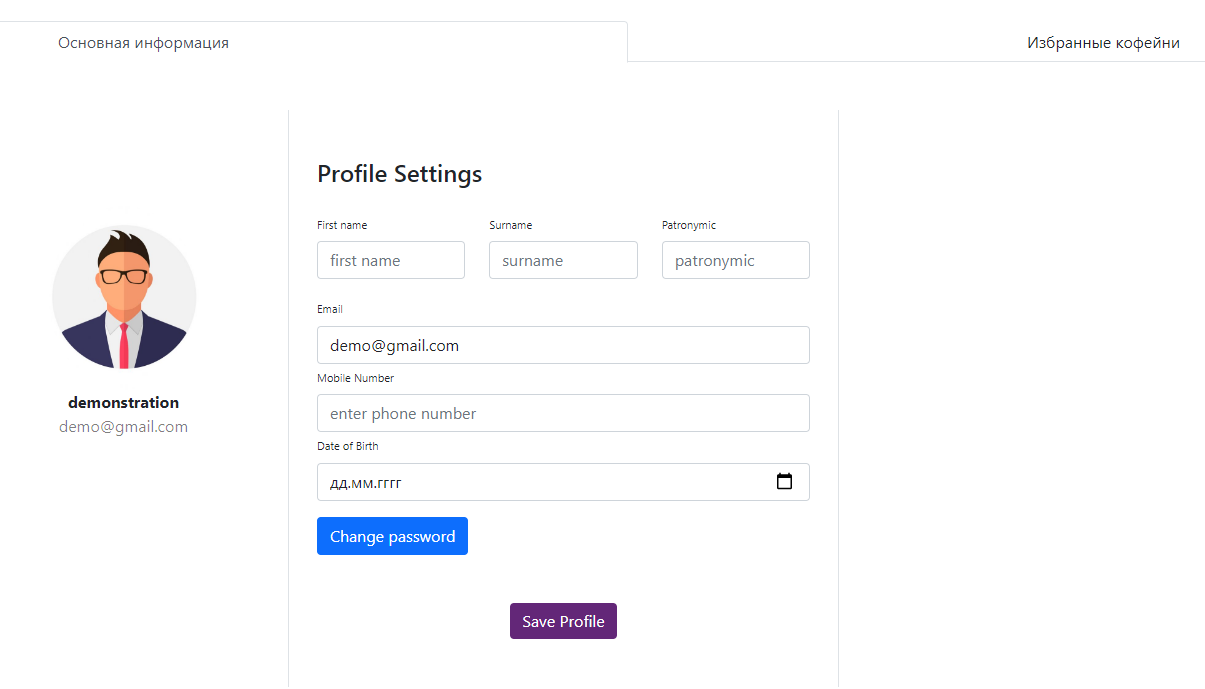Click the Surname field label

(511, 226)
